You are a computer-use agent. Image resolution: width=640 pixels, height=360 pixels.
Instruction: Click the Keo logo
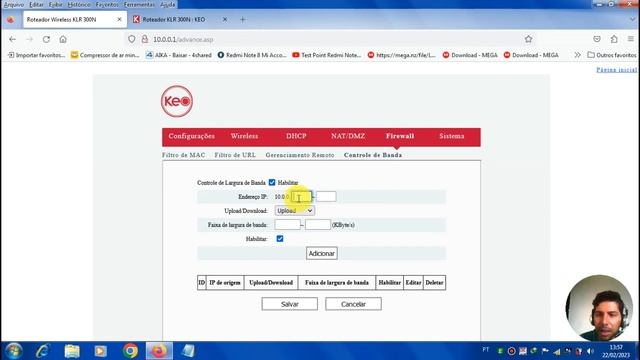coord(177,101)
